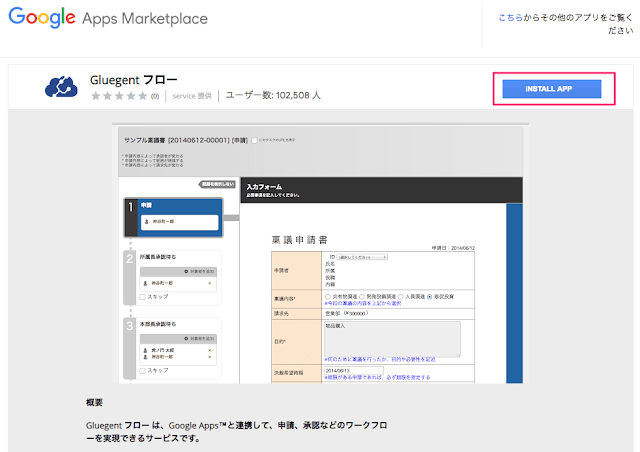The image size is (640, 452).
Task: Click the (0) review count
Action: [155, 96]
